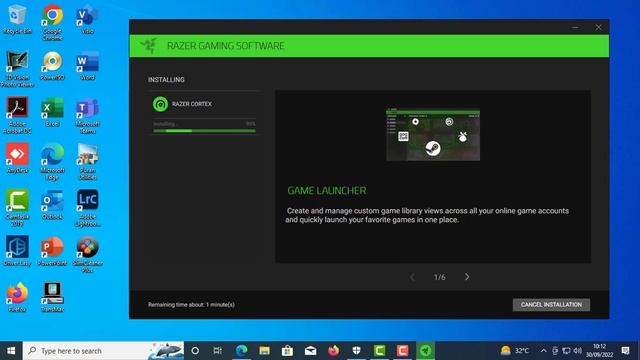The width and height of the screenshot is (640, 360).
Task: Click Remaining time about 1 minute text
Action: tap(191, 304)
